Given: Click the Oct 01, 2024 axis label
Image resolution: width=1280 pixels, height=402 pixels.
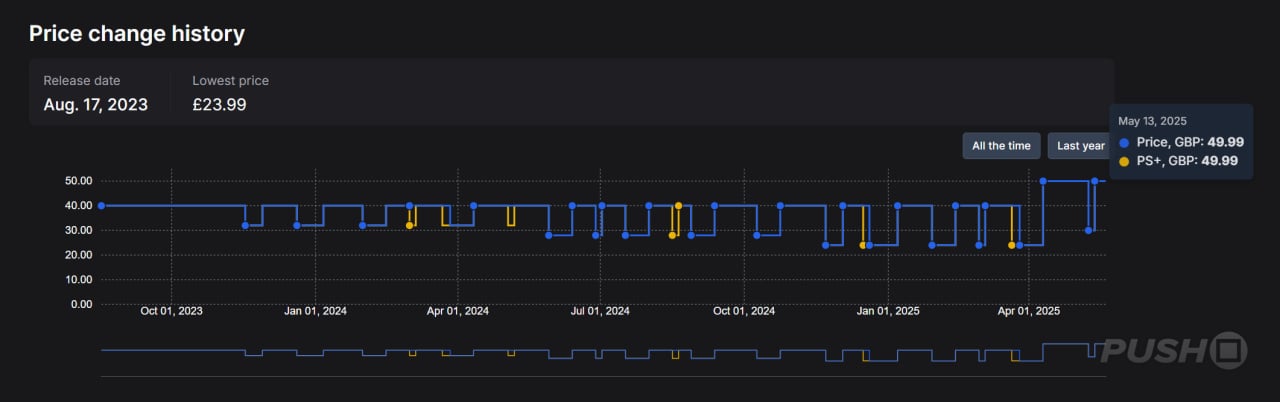Looking at the screenshot, I should pyautogui.click(x=743, y=311).
